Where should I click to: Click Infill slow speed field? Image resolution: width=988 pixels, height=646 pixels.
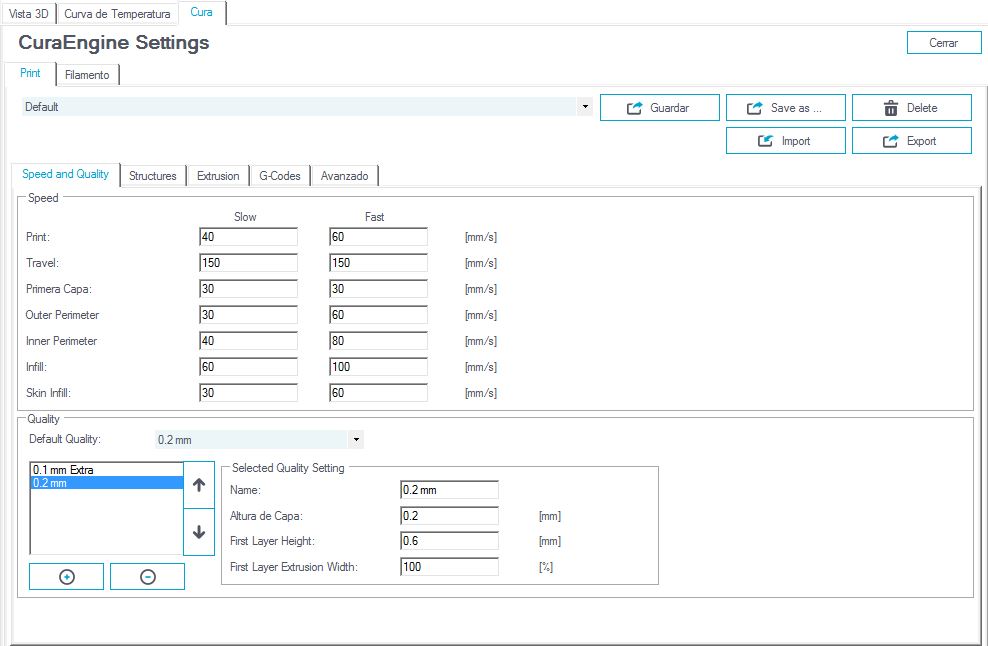(x=248, y=367)
